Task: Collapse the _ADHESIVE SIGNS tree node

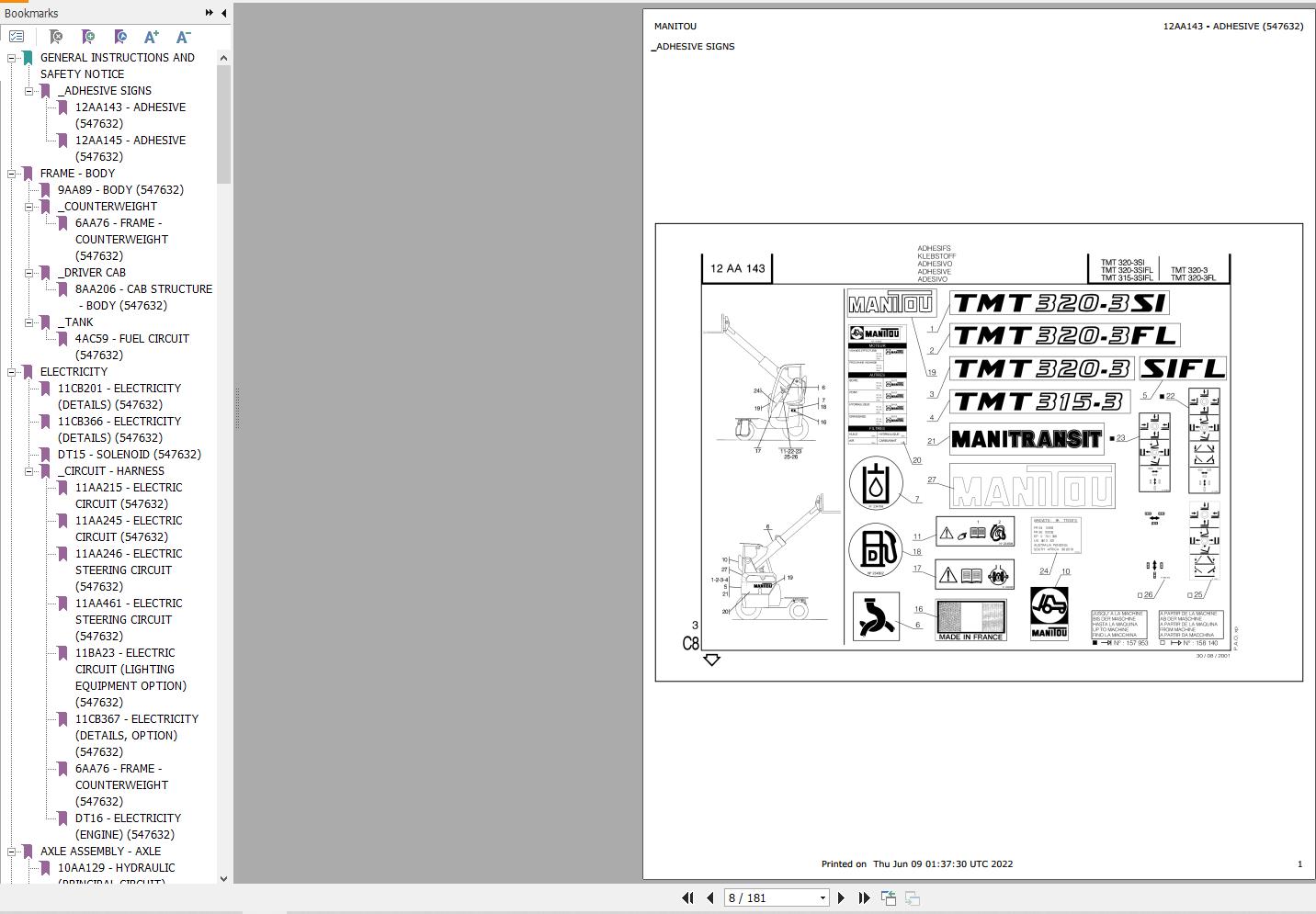Action: point(29,91)
